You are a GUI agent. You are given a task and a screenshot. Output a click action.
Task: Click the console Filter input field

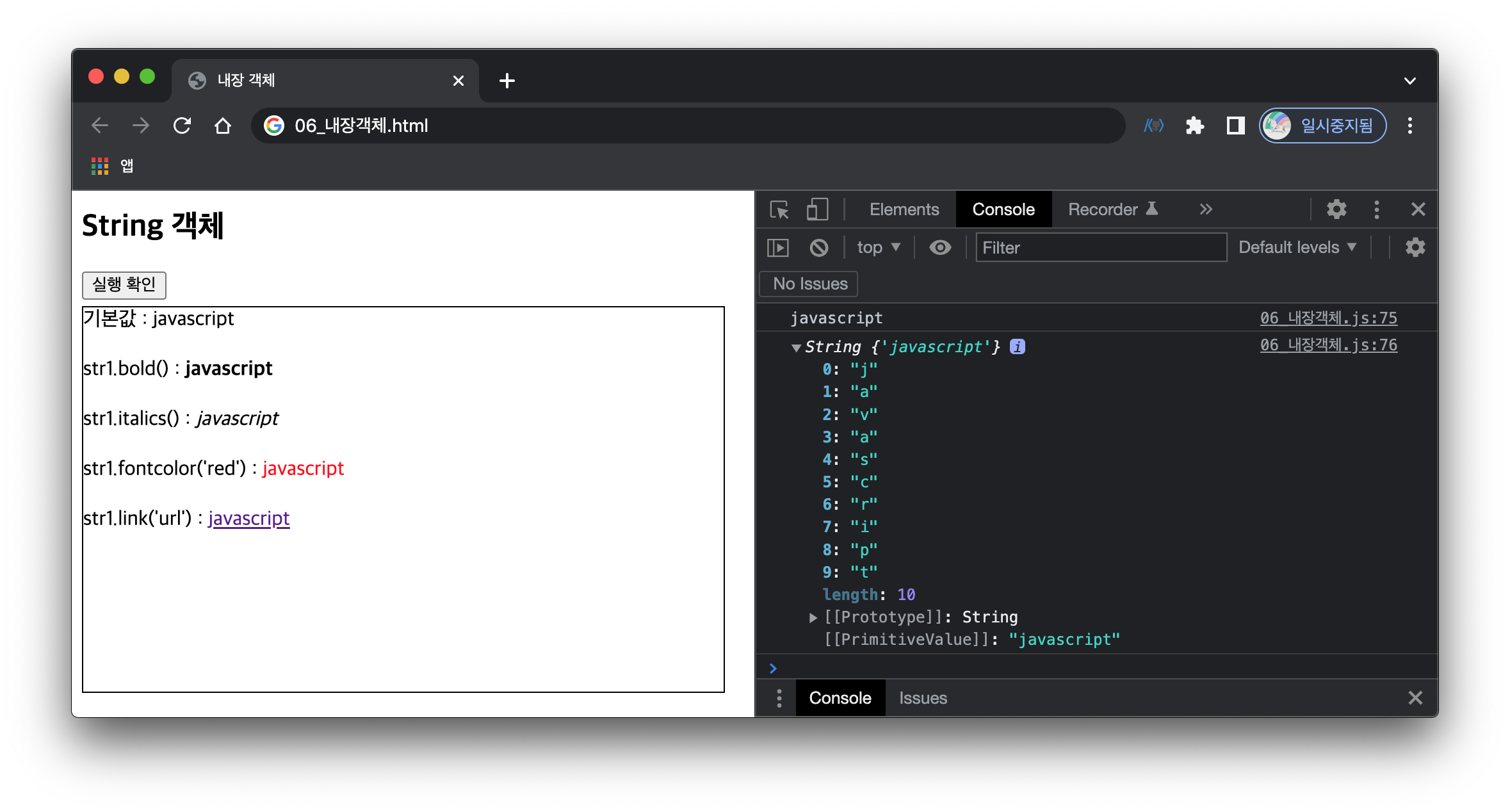1100,248
